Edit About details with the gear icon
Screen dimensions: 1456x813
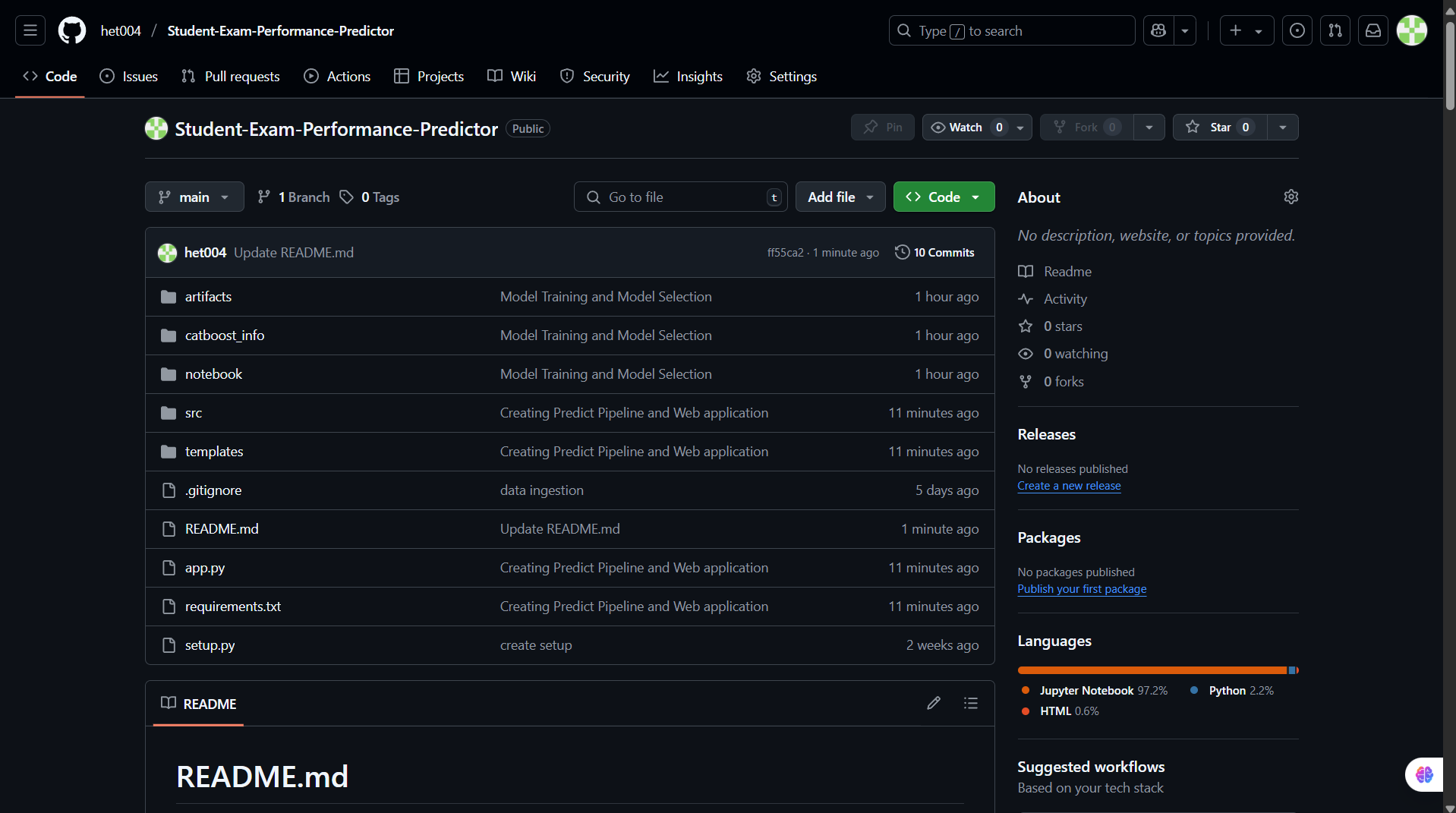coord(1291,197)
